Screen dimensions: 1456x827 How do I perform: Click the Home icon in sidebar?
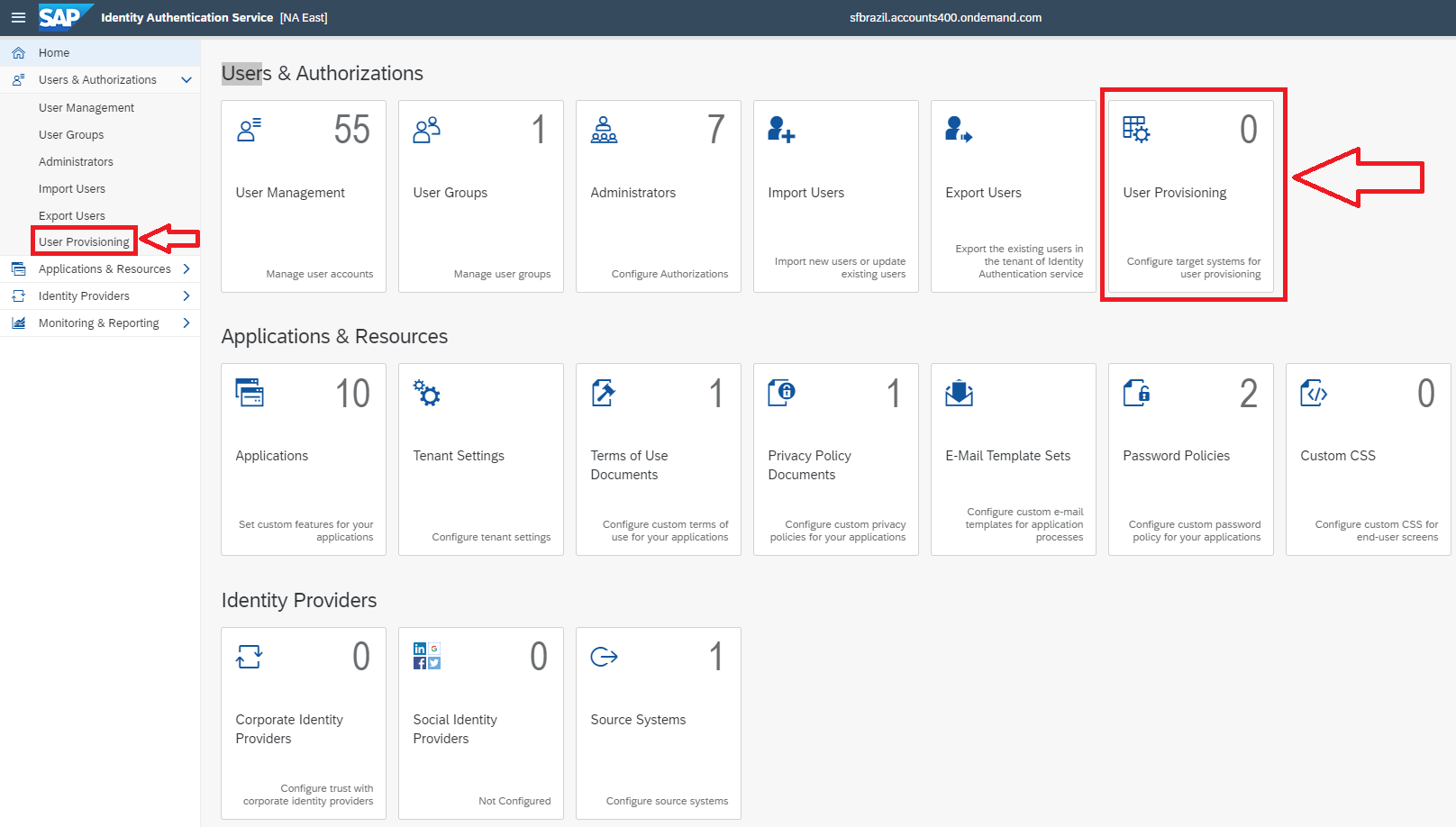point(19,53)
